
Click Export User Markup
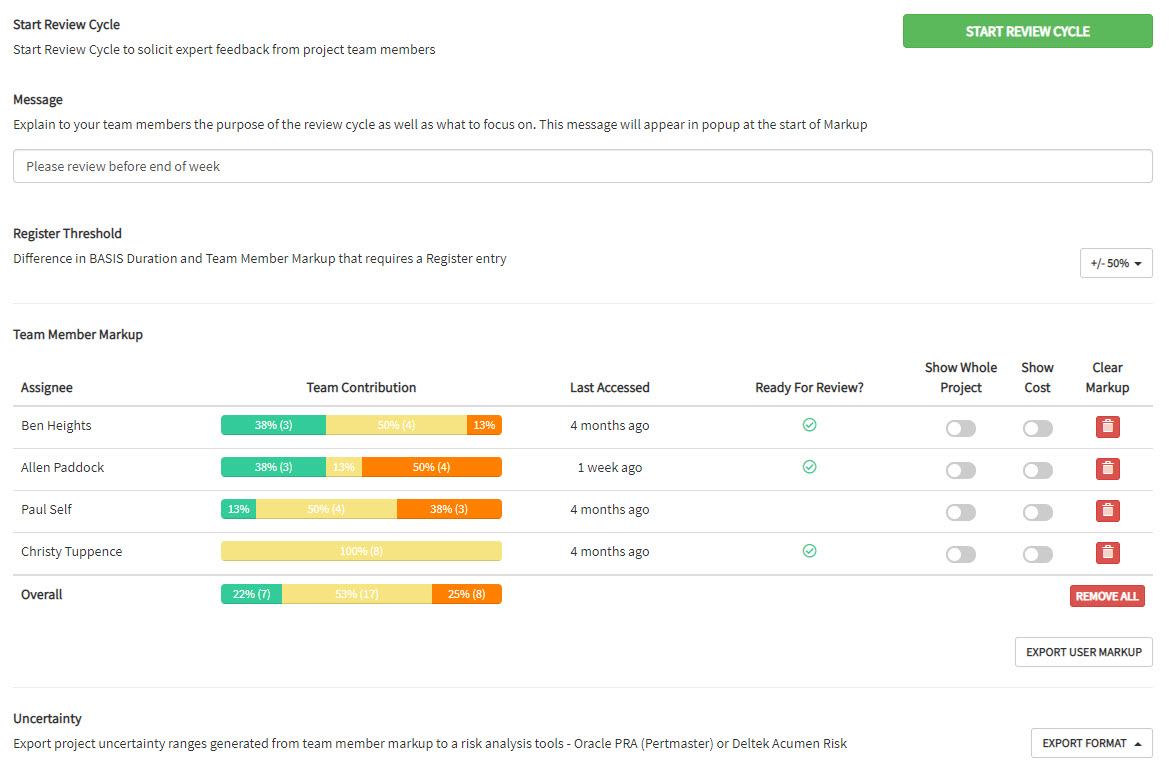(1083, 651)
